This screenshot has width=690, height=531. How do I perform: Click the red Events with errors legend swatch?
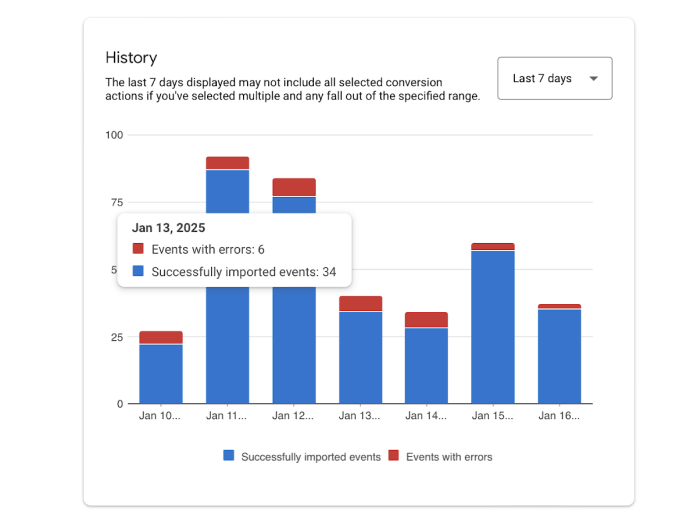click(393, 455)
